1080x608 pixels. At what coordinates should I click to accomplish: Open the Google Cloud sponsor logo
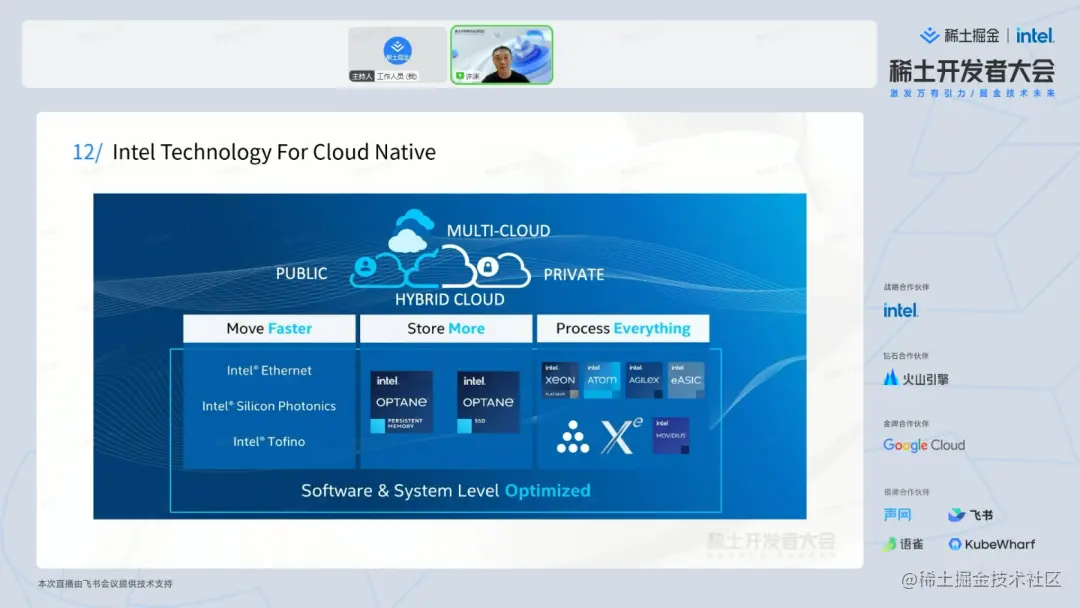(x=924, y=445)
